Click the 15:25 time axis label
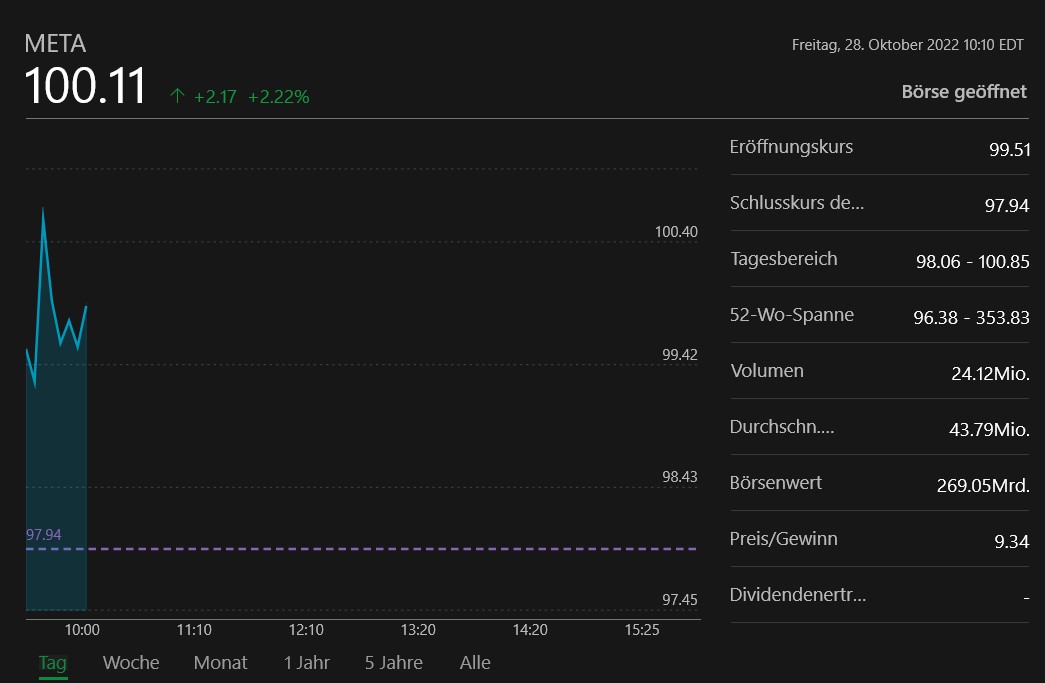This screenshot has height=683, width=1045. (642, 630)
